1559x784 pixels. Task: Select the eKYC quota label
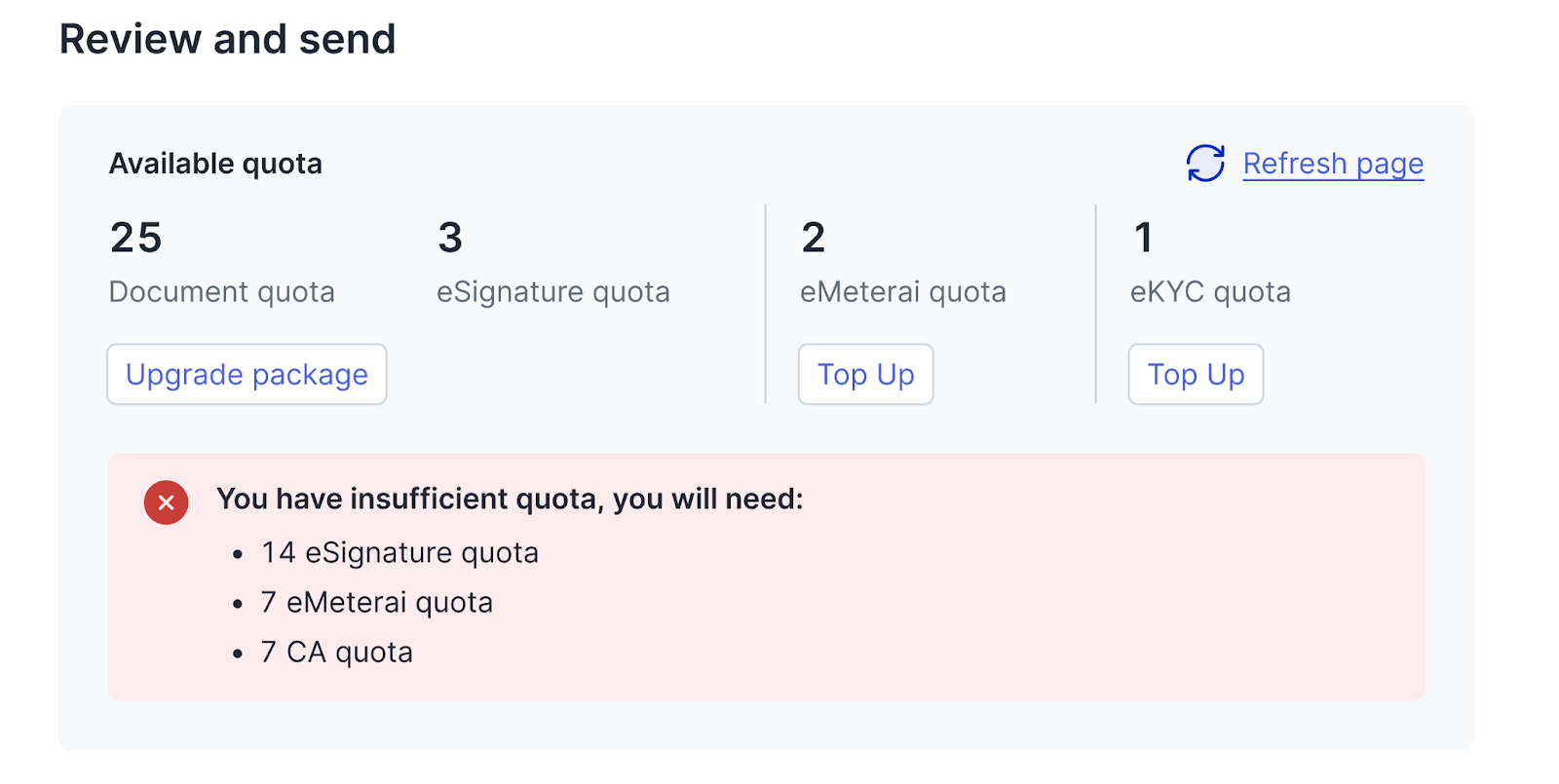tap(1210, 292)
